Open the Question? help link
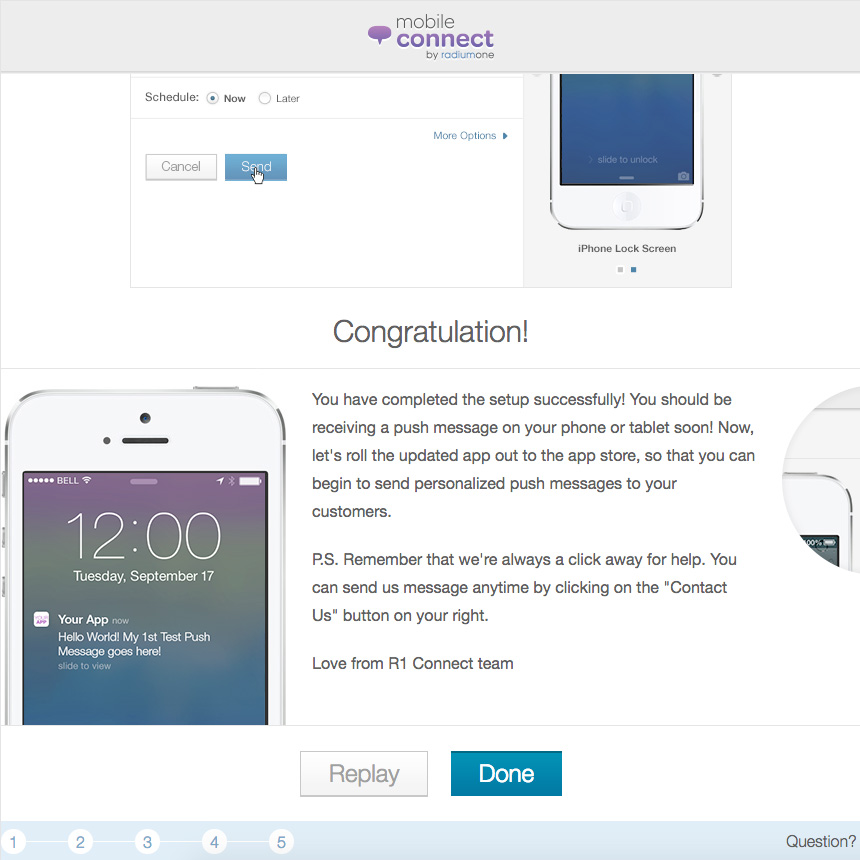 coord(821,841)
